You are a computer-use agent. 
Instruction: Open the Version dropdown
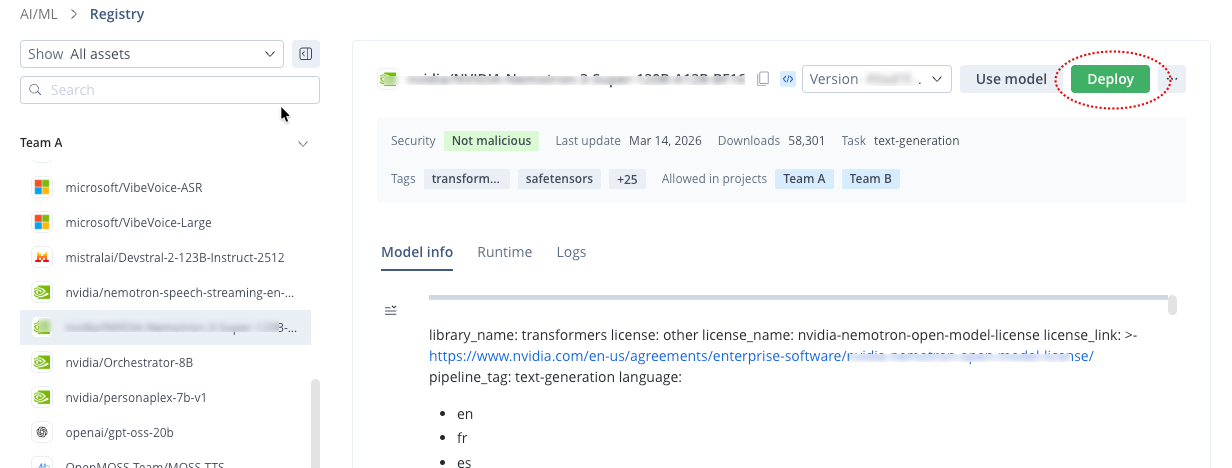click(877, 79)
